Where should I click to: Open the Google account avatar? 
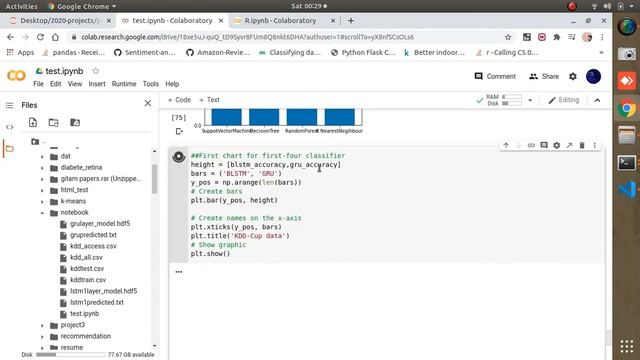pos(593,76)
